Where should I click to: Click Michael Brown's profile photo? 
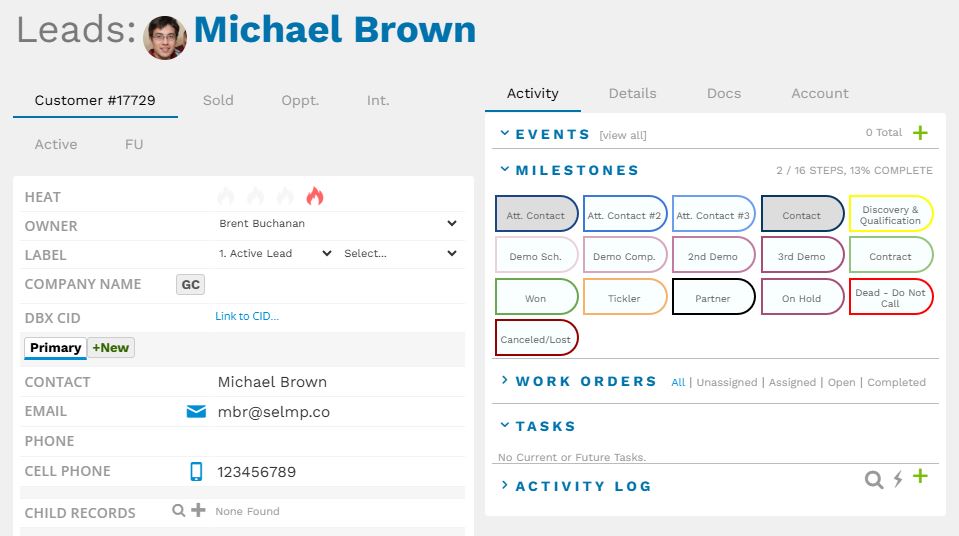165,37
